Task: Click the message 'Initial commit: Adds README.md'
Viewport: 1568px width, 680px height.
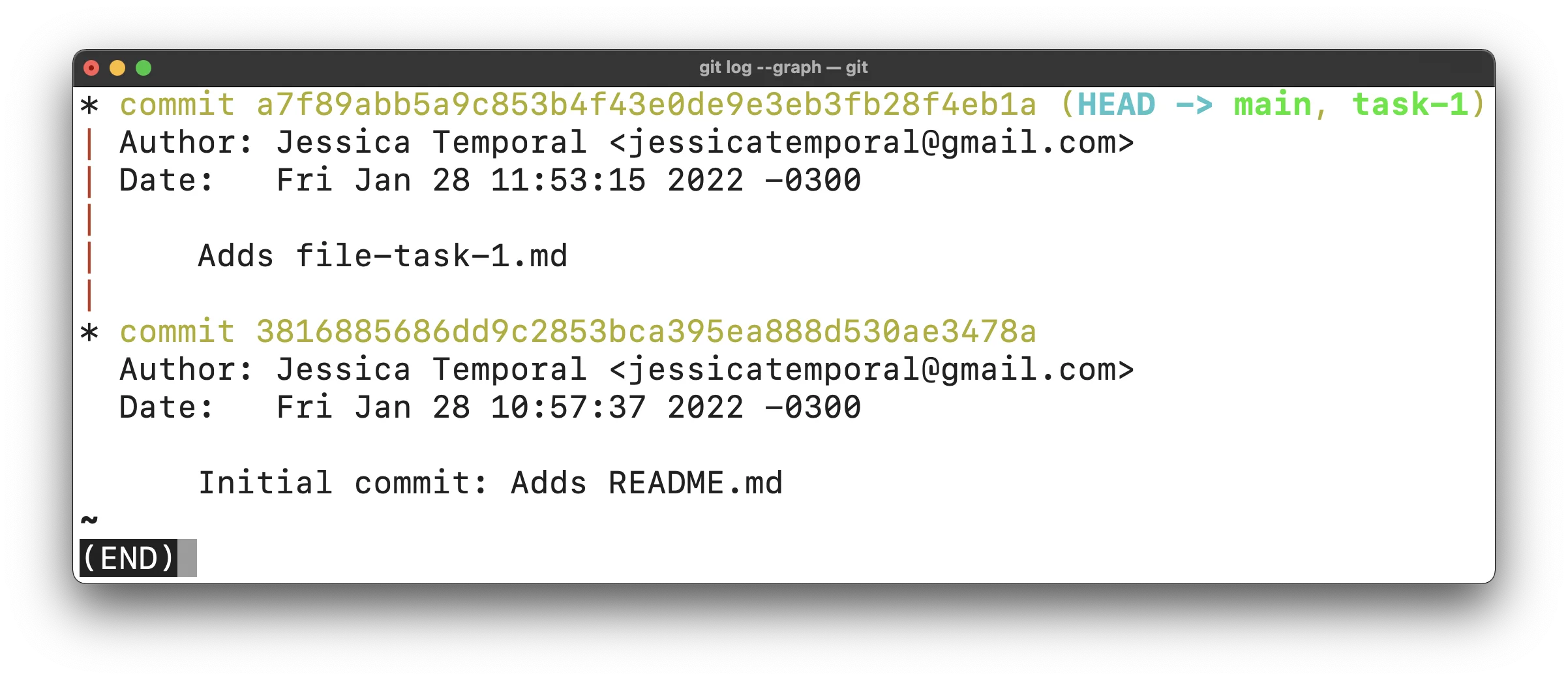Action: 490,483
